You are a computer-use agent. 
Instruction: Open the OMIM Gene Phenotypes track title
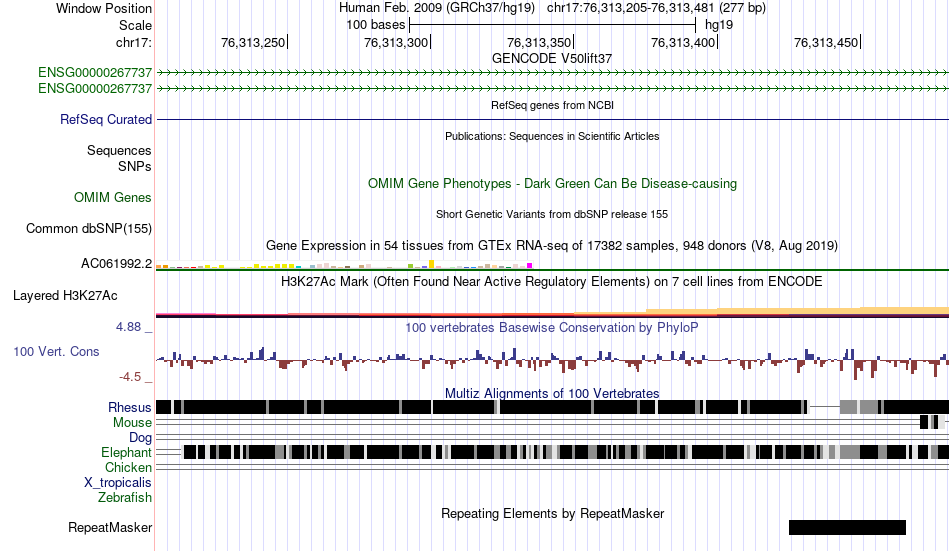(552, 184)
